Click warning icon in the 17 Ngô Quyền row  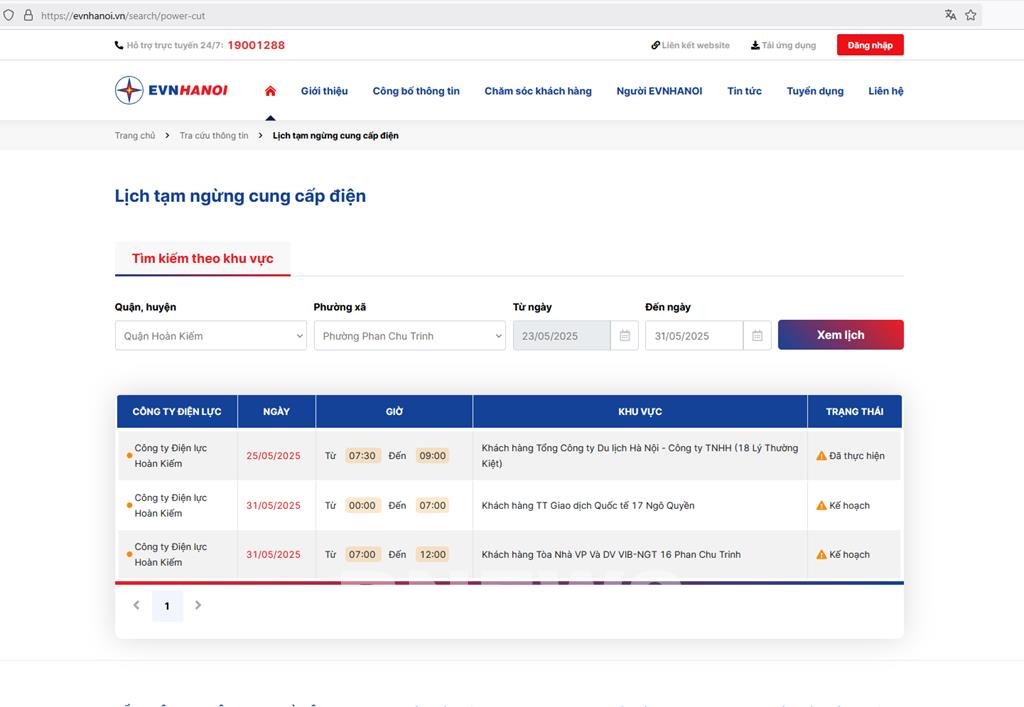822,505
